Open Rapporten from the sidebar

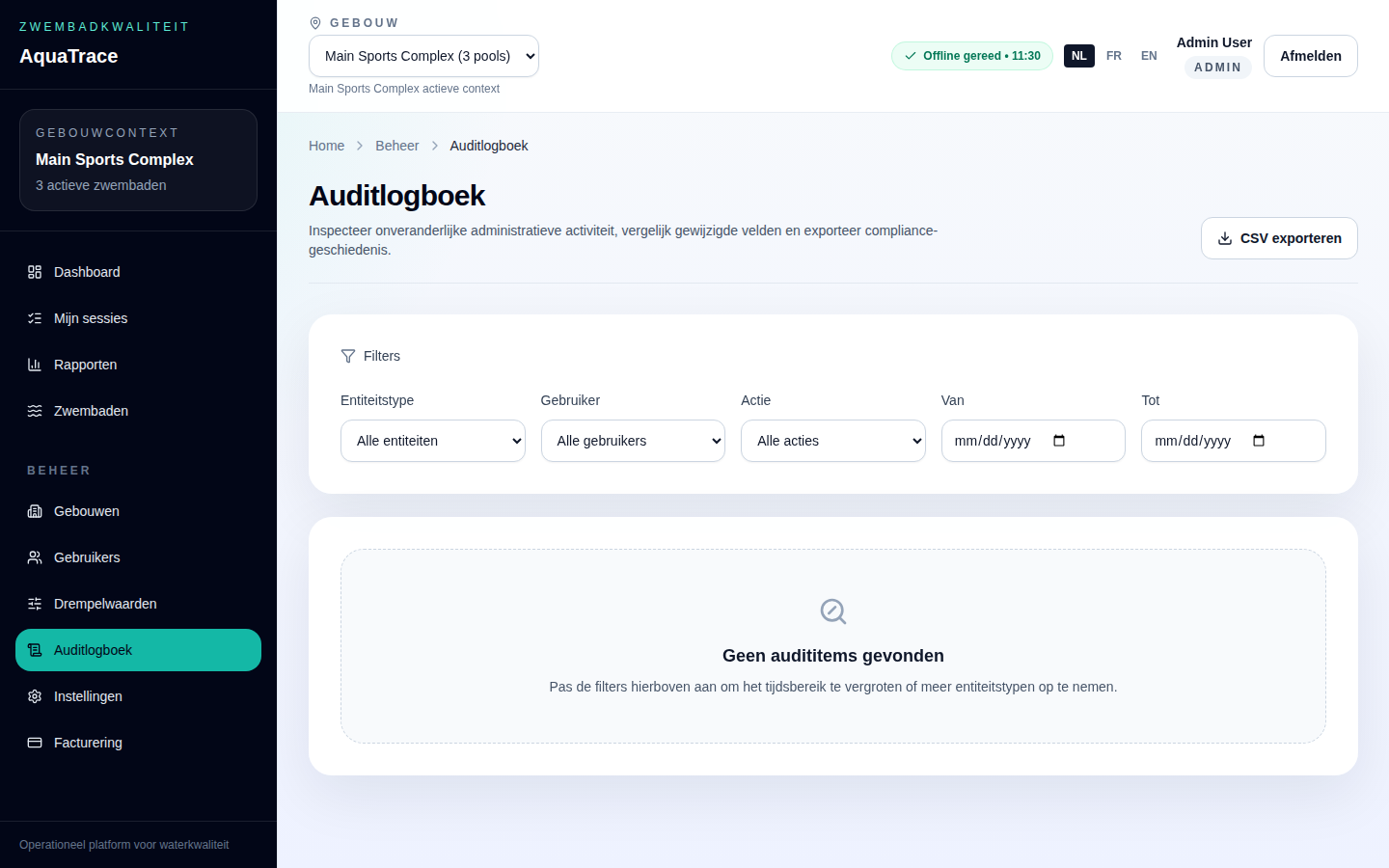tap(138, 365)
